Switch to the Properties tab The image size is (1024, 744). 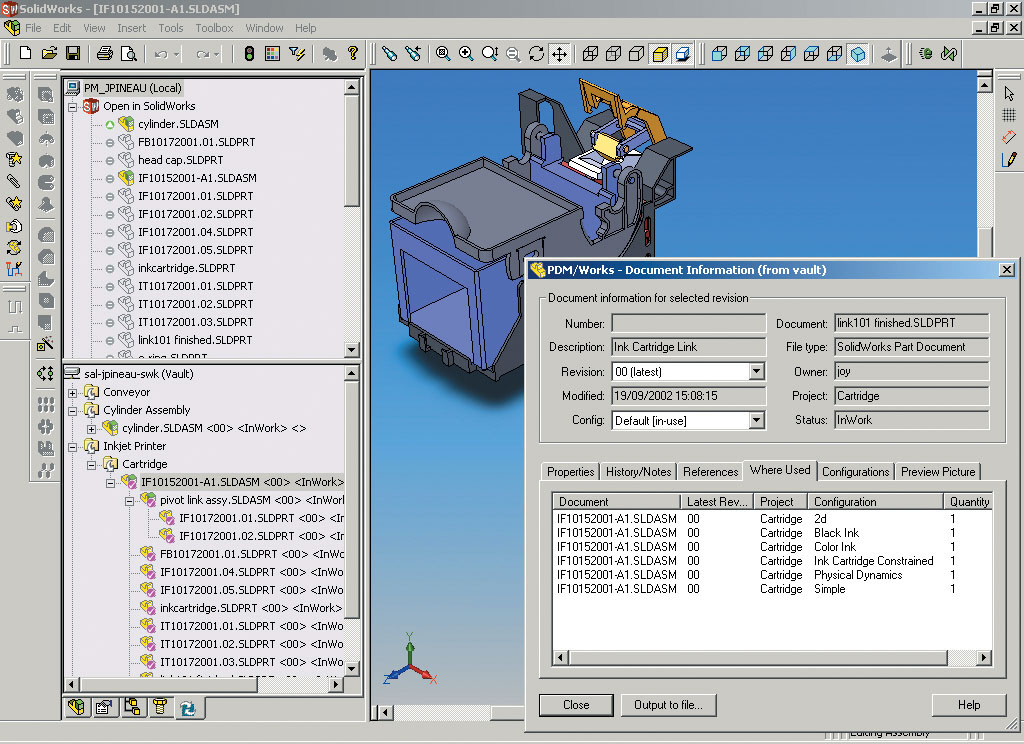[570, 472]
